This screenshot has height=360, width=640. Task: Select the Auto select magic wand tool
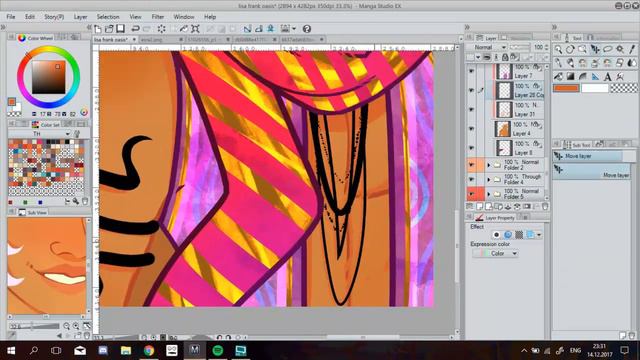click(x=620, y=49)
